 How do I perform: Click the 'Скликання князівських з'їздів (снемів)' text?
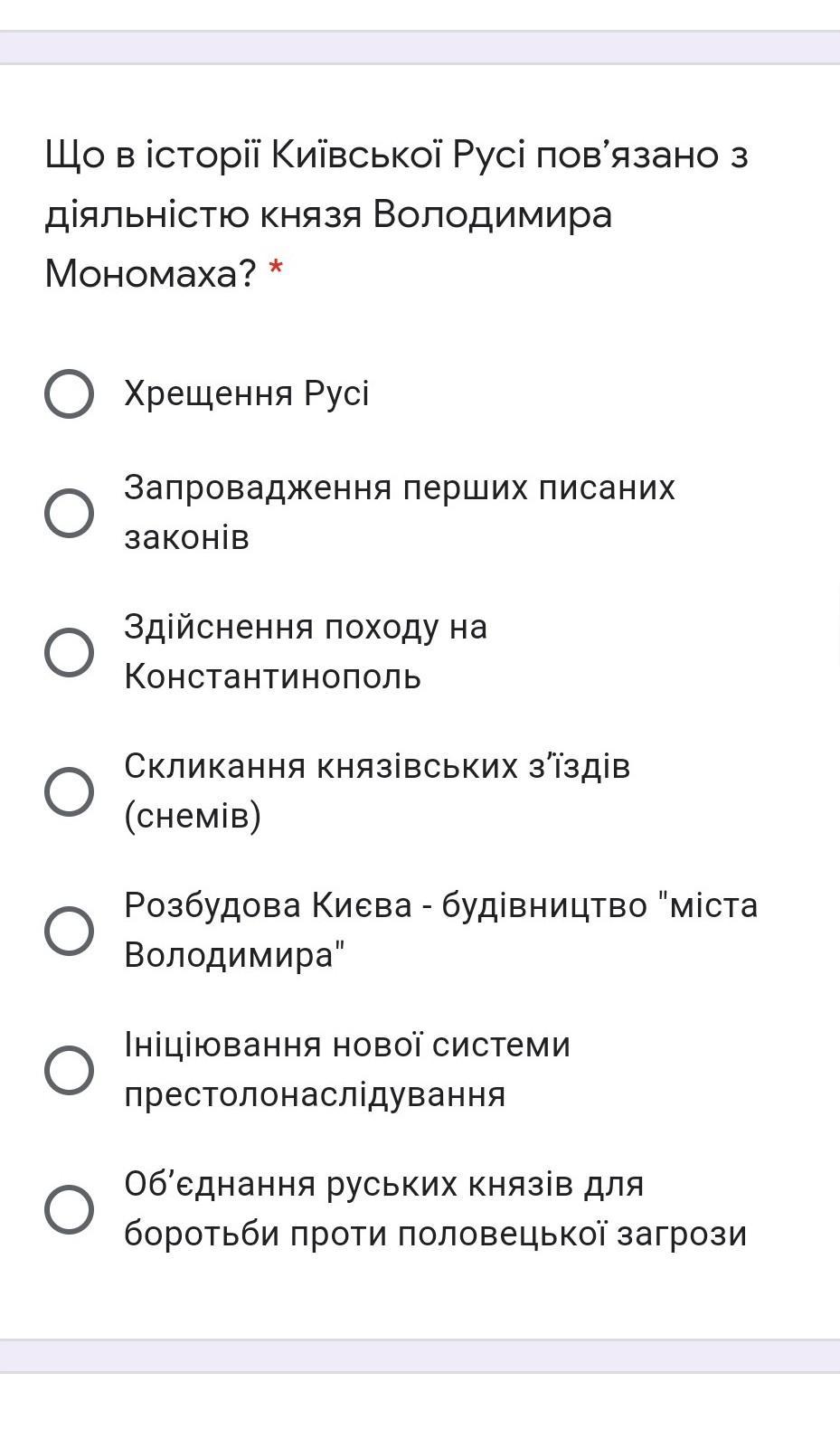376,790
